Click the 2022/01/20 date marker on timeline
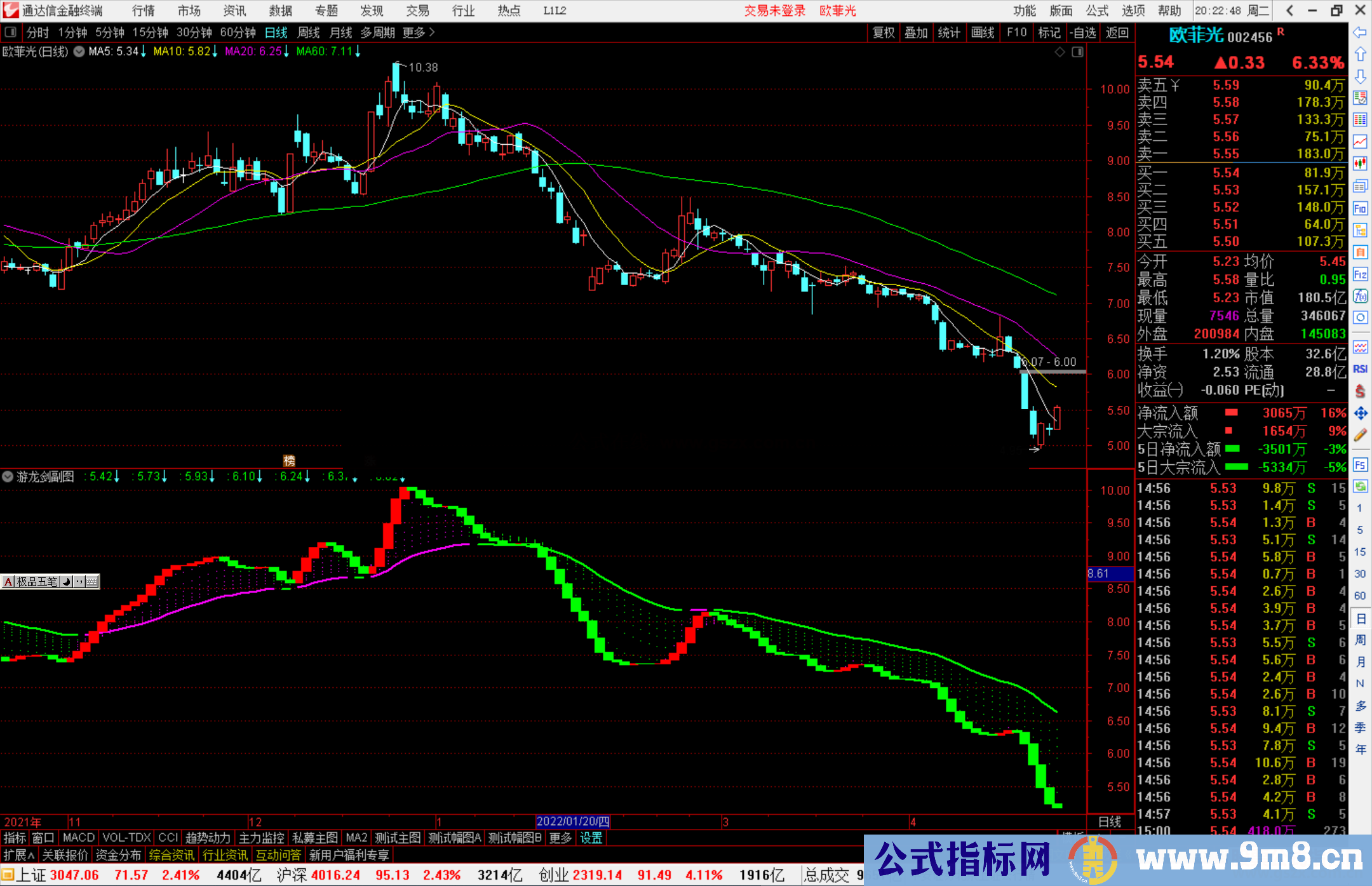1372x886 pixels. coord(572,822)
